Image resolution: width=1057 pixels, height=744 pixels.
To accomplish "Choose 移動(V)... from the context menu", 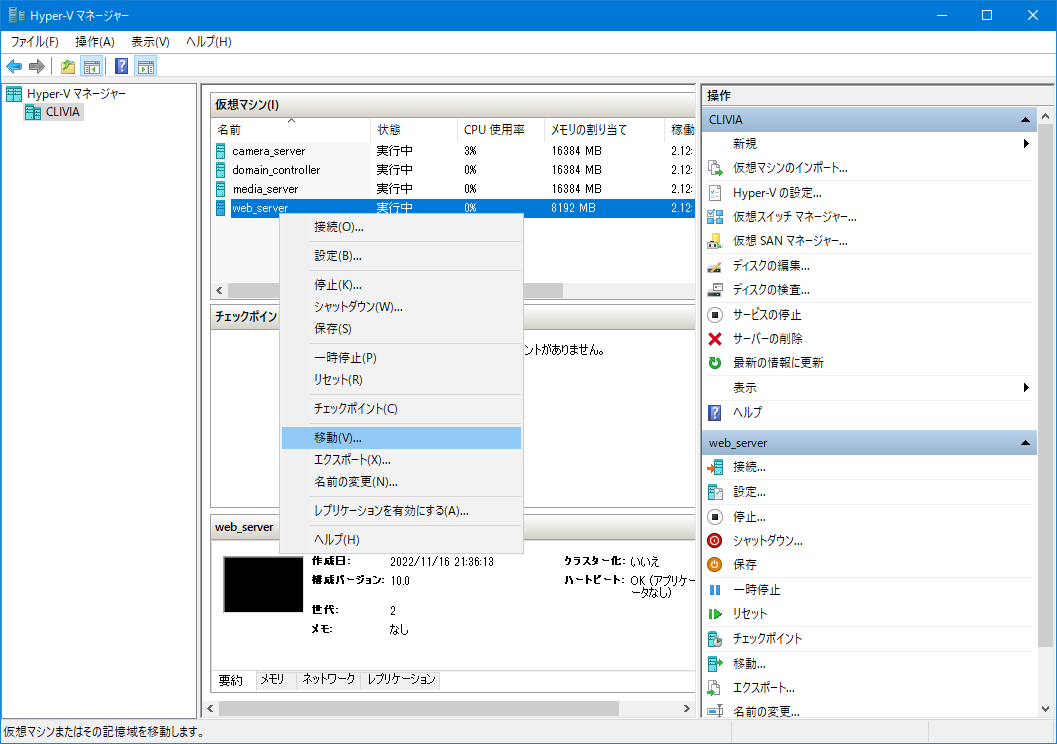I will [401, 438].
